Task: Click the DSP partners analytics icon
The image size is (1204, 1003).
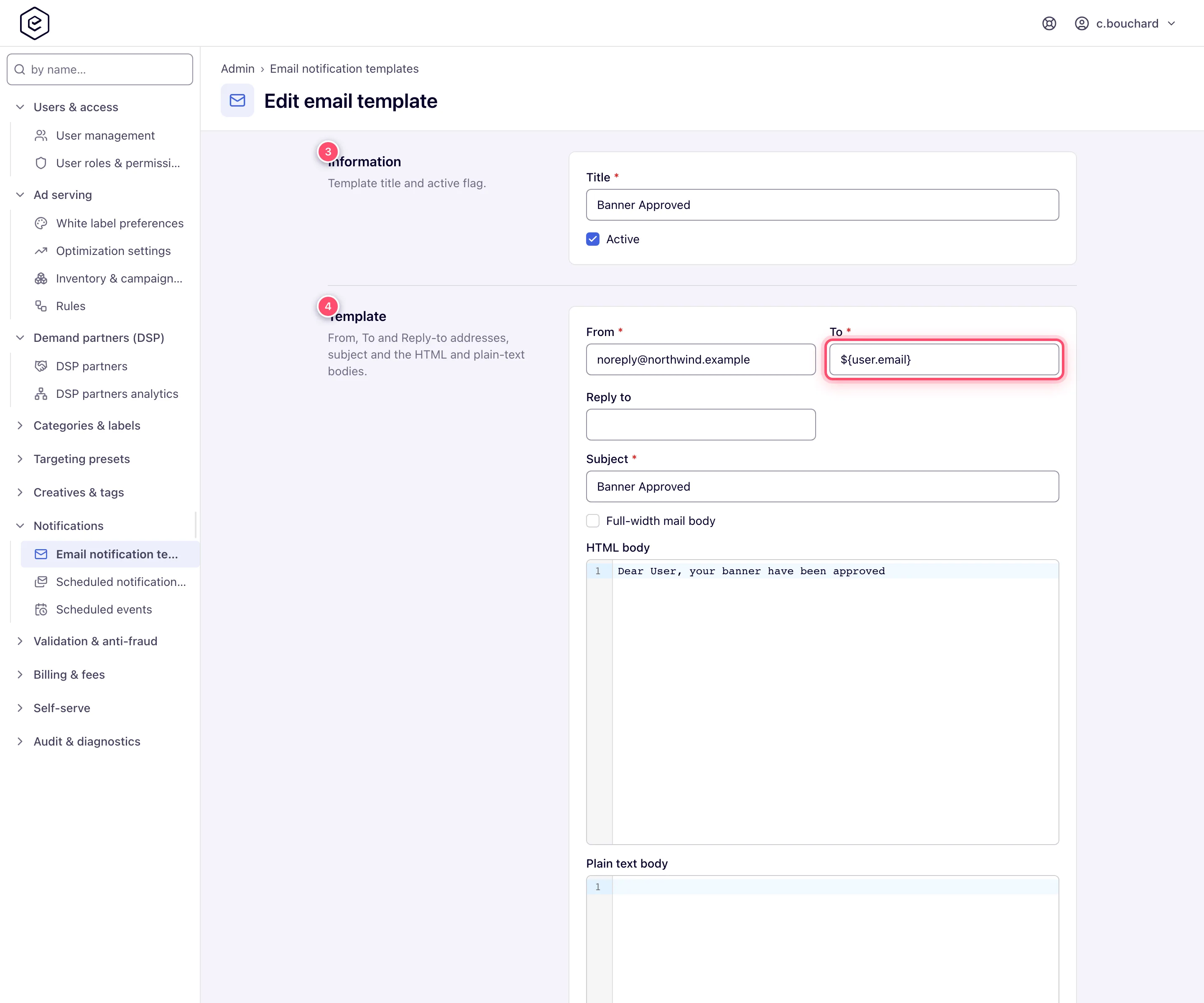Action: (x=41, y=394)
